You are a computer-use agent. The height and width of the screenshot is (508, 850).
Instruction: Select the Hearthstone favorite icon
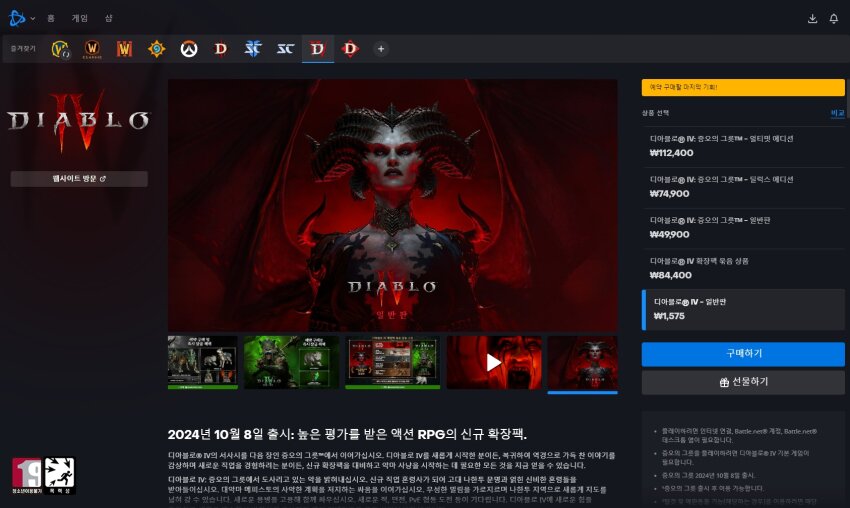[x=157, y=49]
